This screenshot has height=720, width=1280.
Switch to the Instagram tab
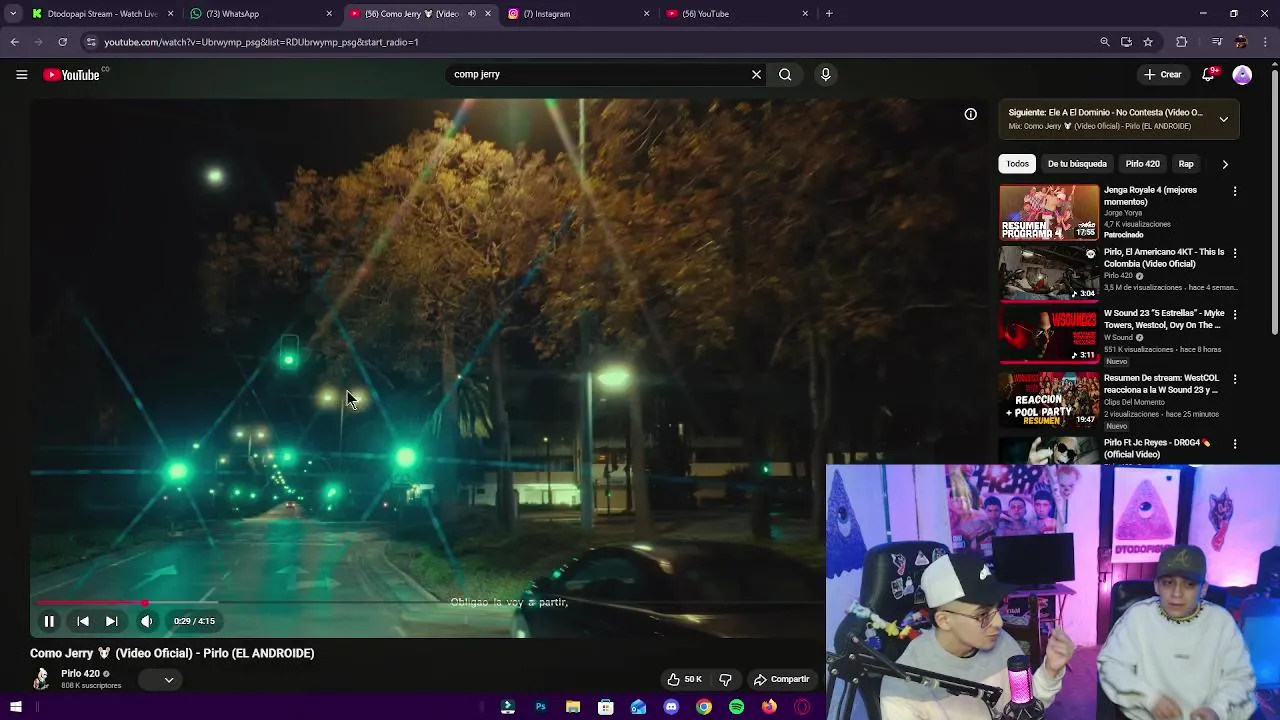(x=578, y=14)
